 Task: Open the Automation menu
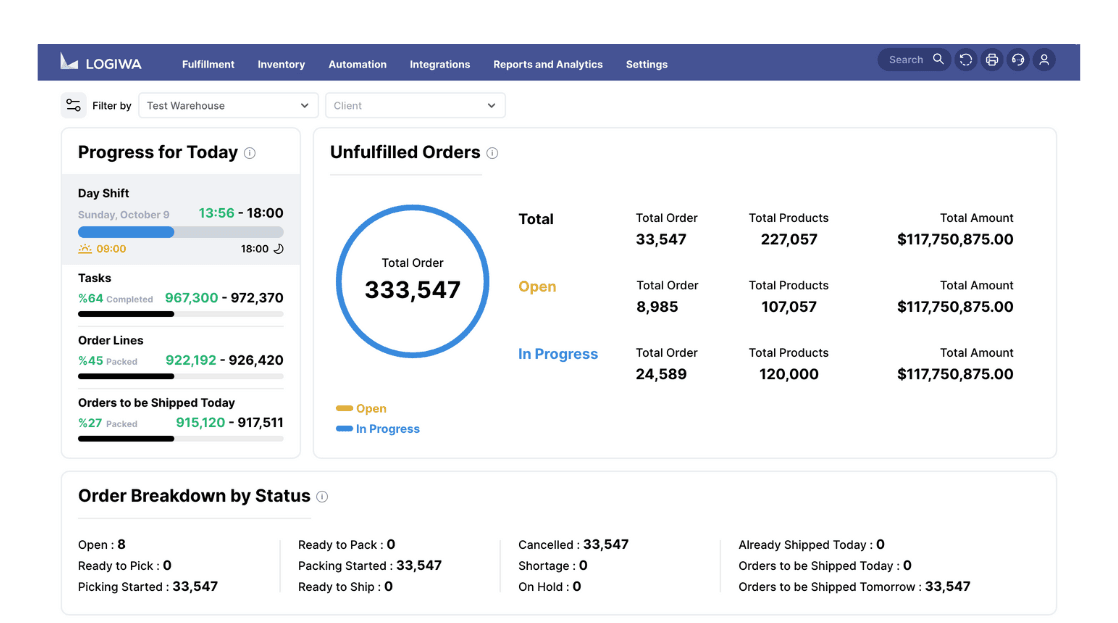[357, 64]
